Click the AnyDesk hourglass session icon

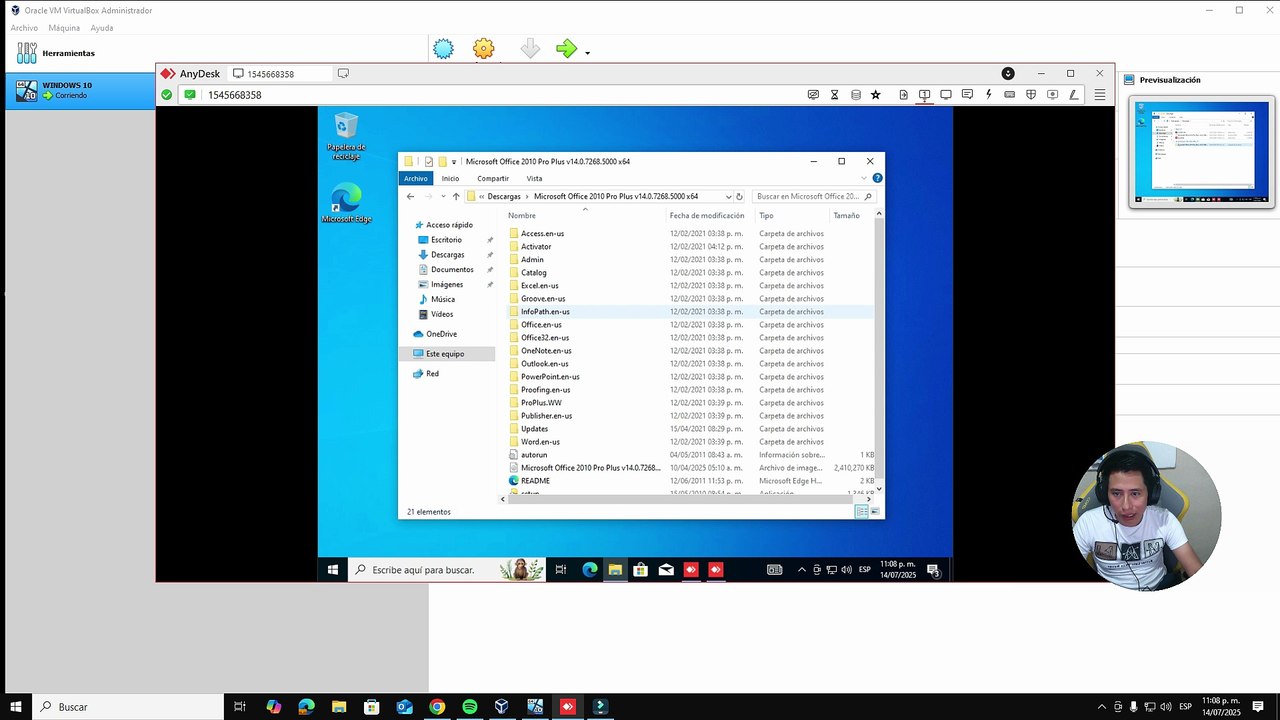tap(834, 95)
